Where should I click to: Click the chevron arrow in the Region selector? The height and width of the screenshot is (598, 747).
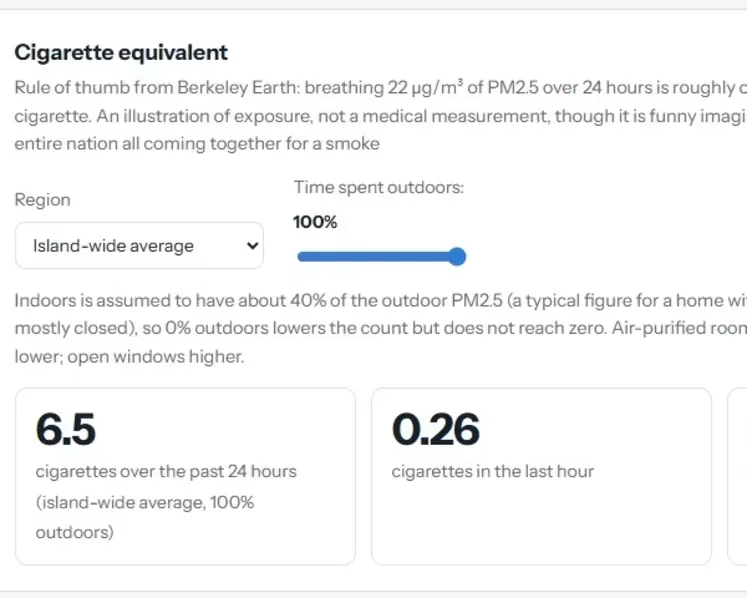pos(252,246)
